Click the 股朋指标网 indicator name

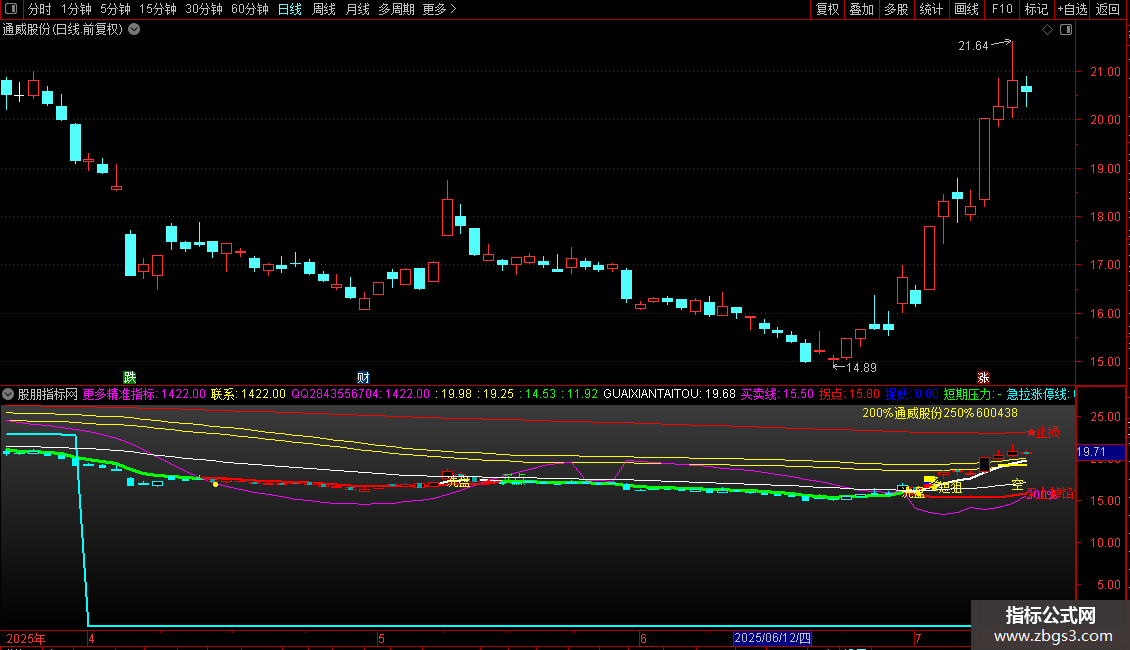(48, 394)
